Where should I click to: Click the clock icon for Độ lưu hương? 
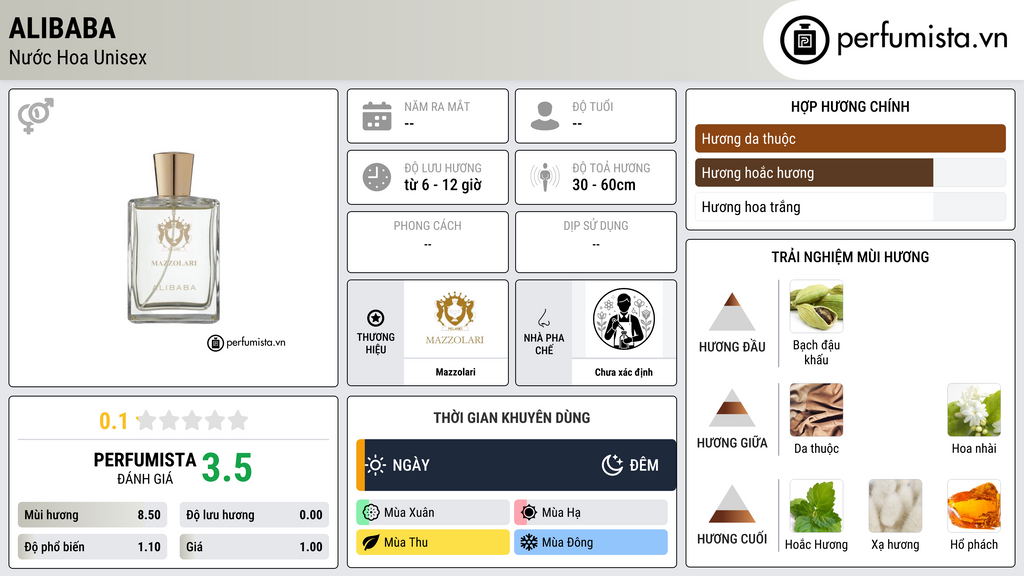[377, 177]
